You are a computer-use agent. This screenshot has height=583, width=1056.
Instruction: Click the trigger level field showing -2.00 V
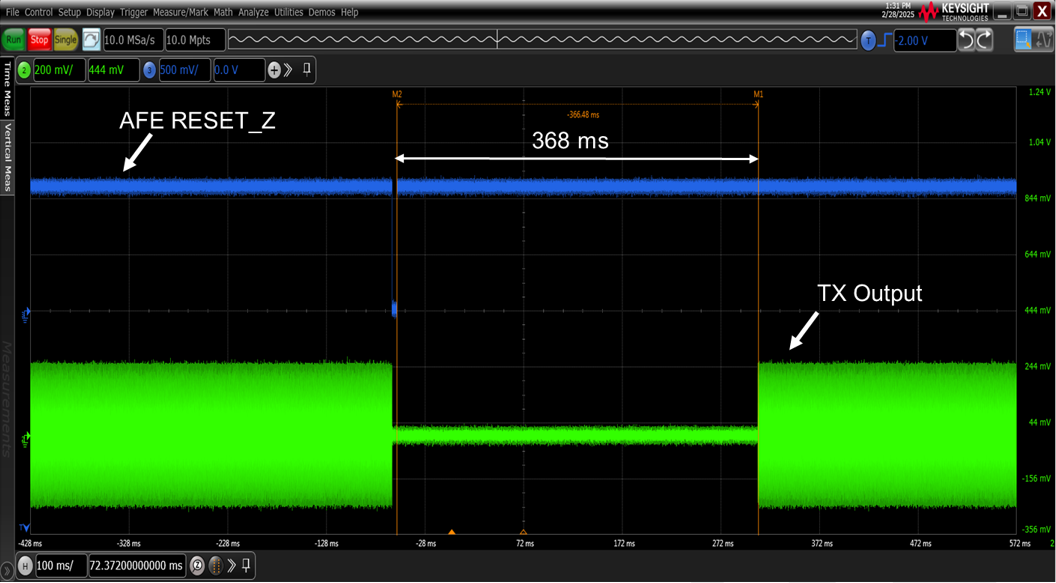(x=923, y=40)
